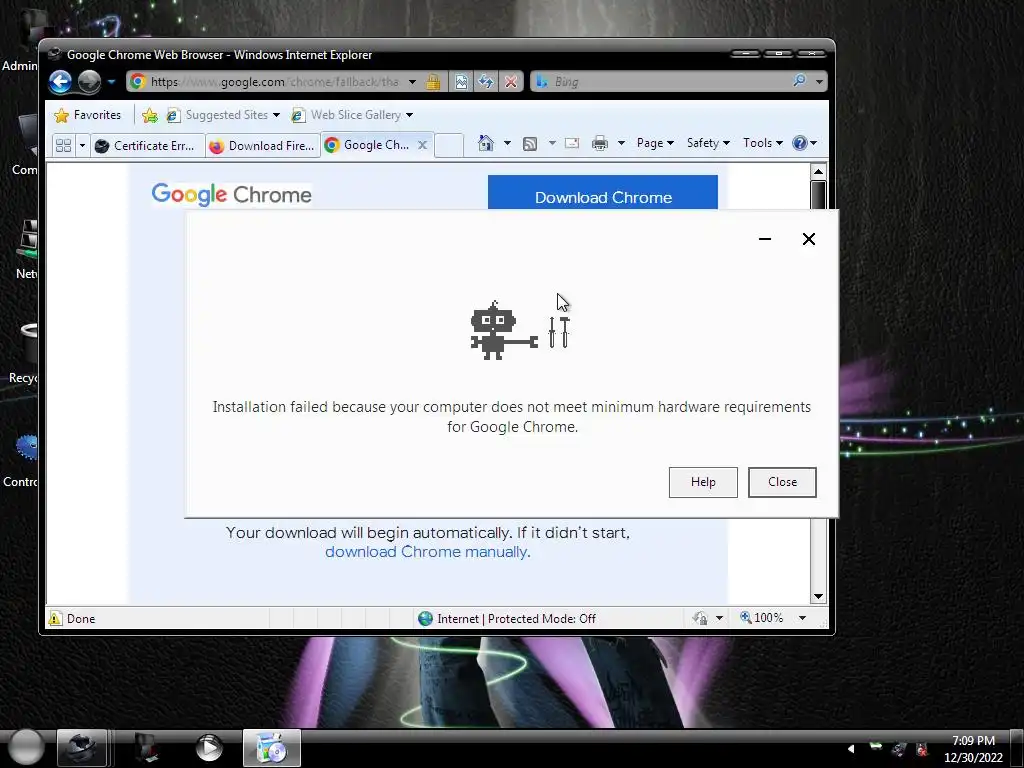Expand the Print options dropdown arrow
The width and height of the screenshot is (1024, 768).
[x=621, y=143]
